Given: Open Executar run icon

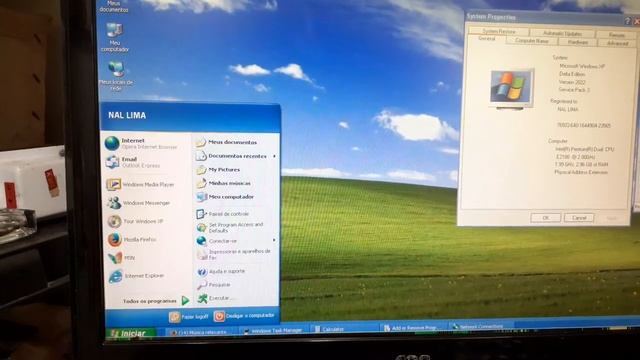Looking at the screenshot, I should 202,298.
